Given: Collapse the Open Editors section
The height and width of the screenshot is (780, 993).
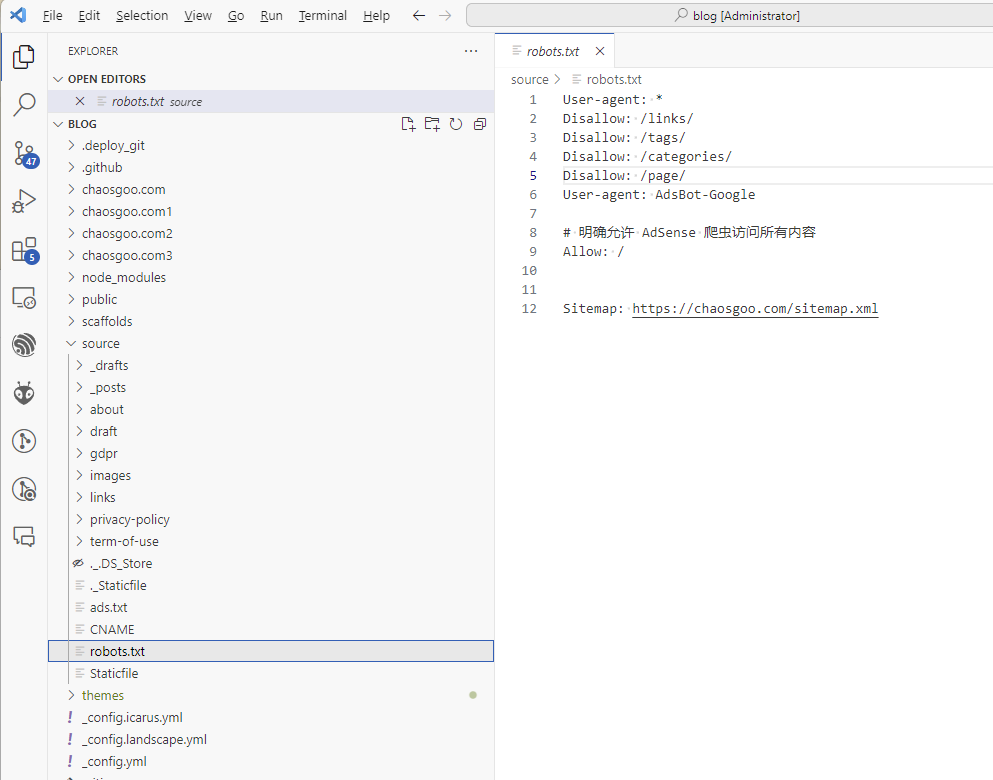Looking at the screenshot, I should [x=57, y=79].
